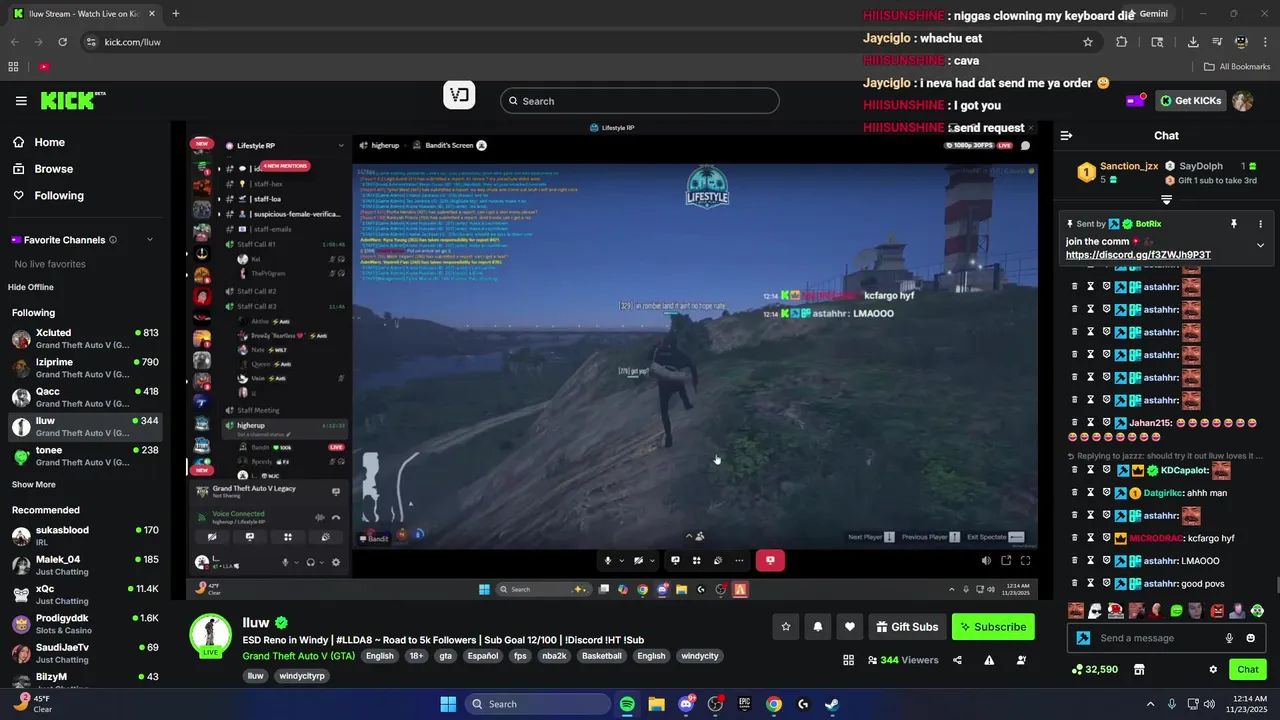The image size is (1280, 720).
Task: Open the emoji picker in chat
Action: (1251, 638)
